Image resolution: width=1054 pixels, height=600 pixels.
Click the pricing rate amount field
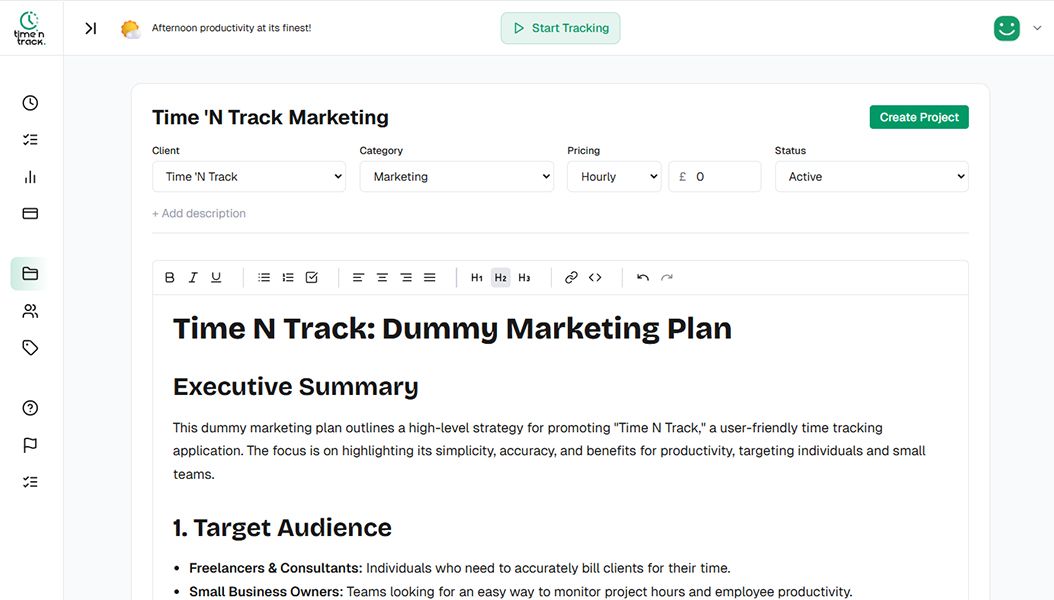click(x=715, y=177)
